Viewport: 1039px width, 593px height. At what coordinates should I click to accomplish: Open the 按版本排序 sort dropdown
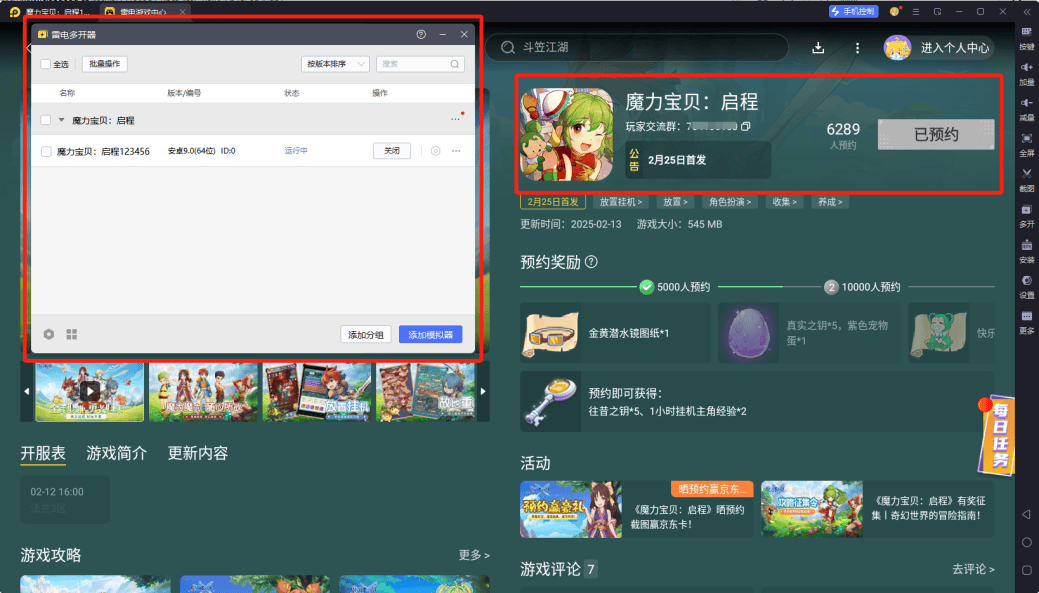tap(335, 64)
